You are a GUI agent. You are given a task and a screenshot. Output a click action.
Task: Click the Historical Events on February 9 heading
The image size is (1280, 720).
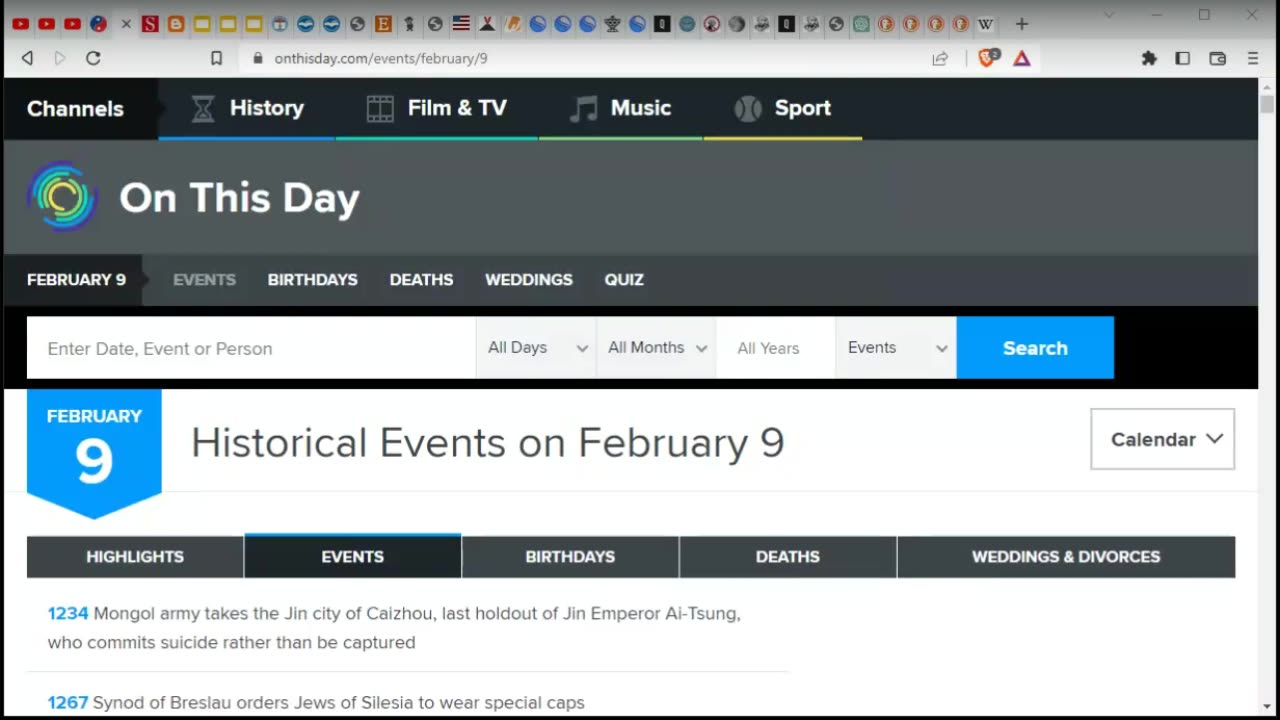488,443
